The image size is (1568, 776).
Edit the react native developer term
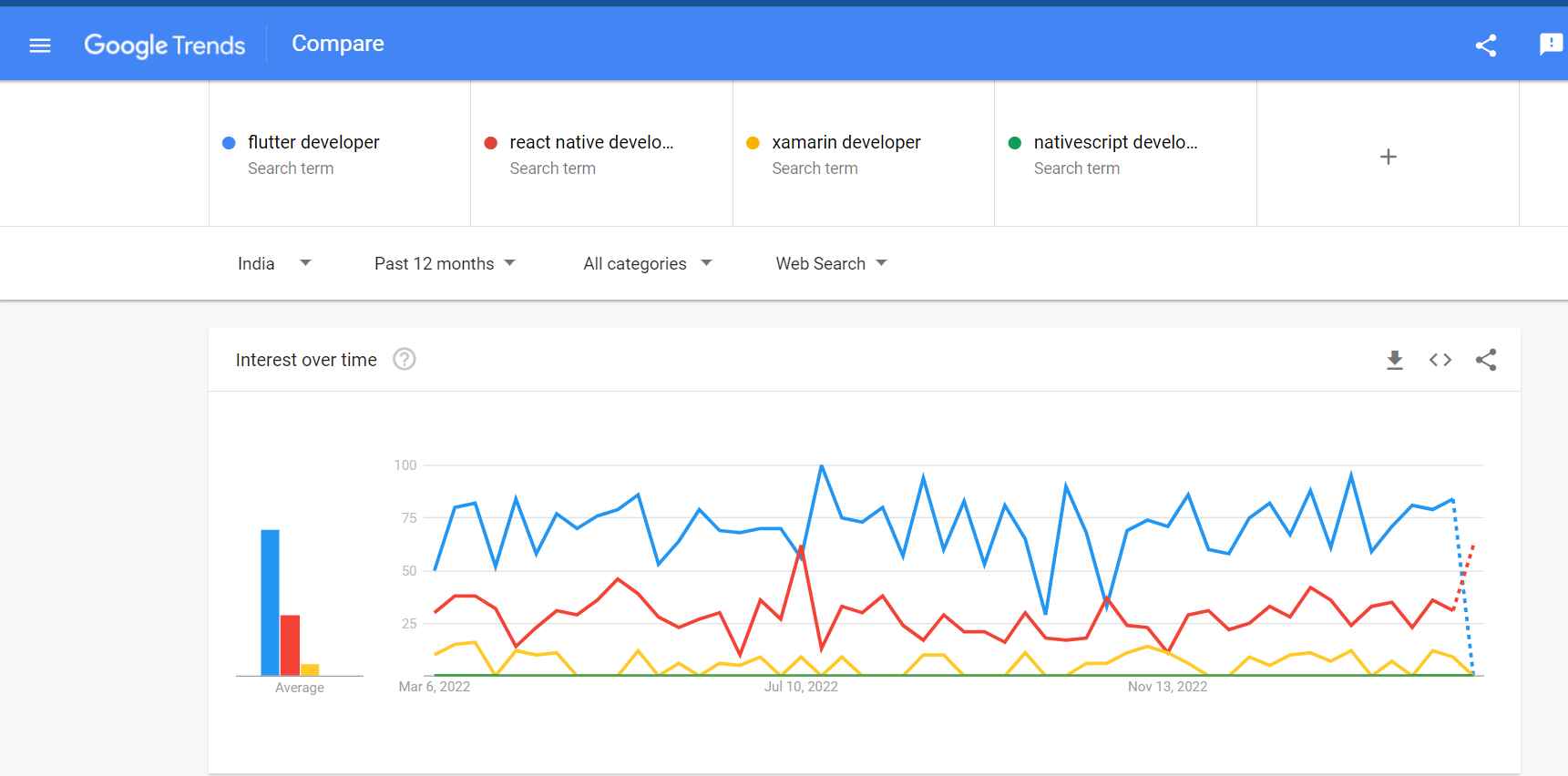coord(591,143)
